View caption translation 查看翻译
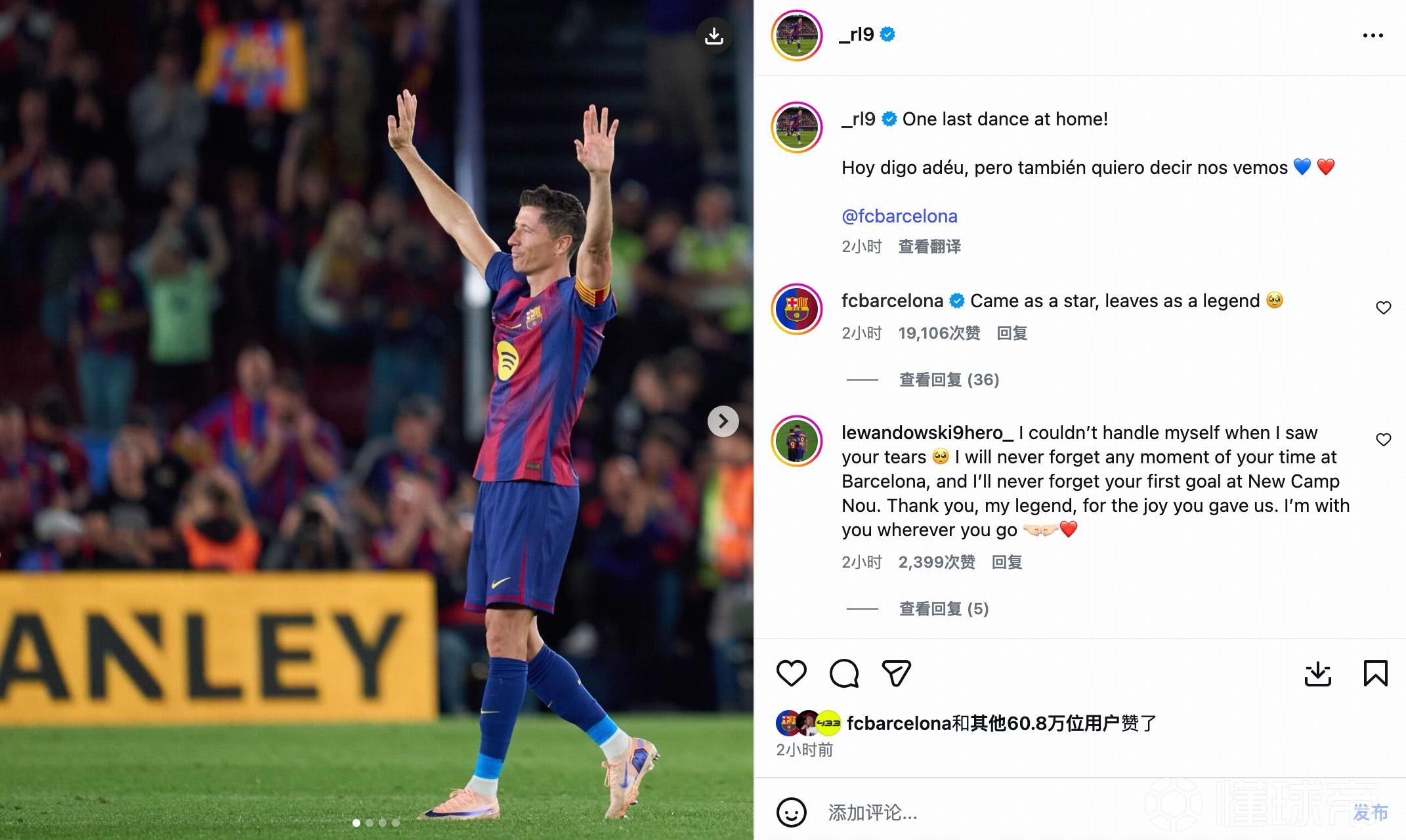 [x=929, y=247]
